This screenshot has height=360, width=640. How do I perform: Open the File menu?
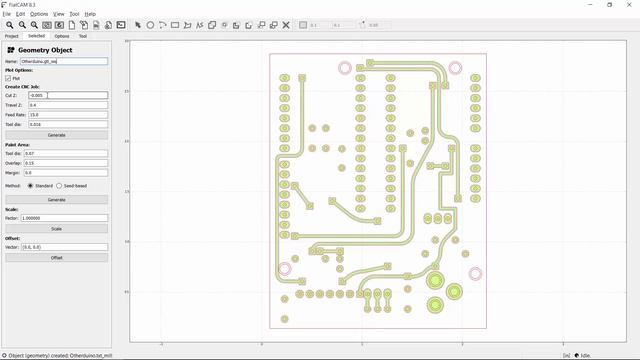coord(7,14)
